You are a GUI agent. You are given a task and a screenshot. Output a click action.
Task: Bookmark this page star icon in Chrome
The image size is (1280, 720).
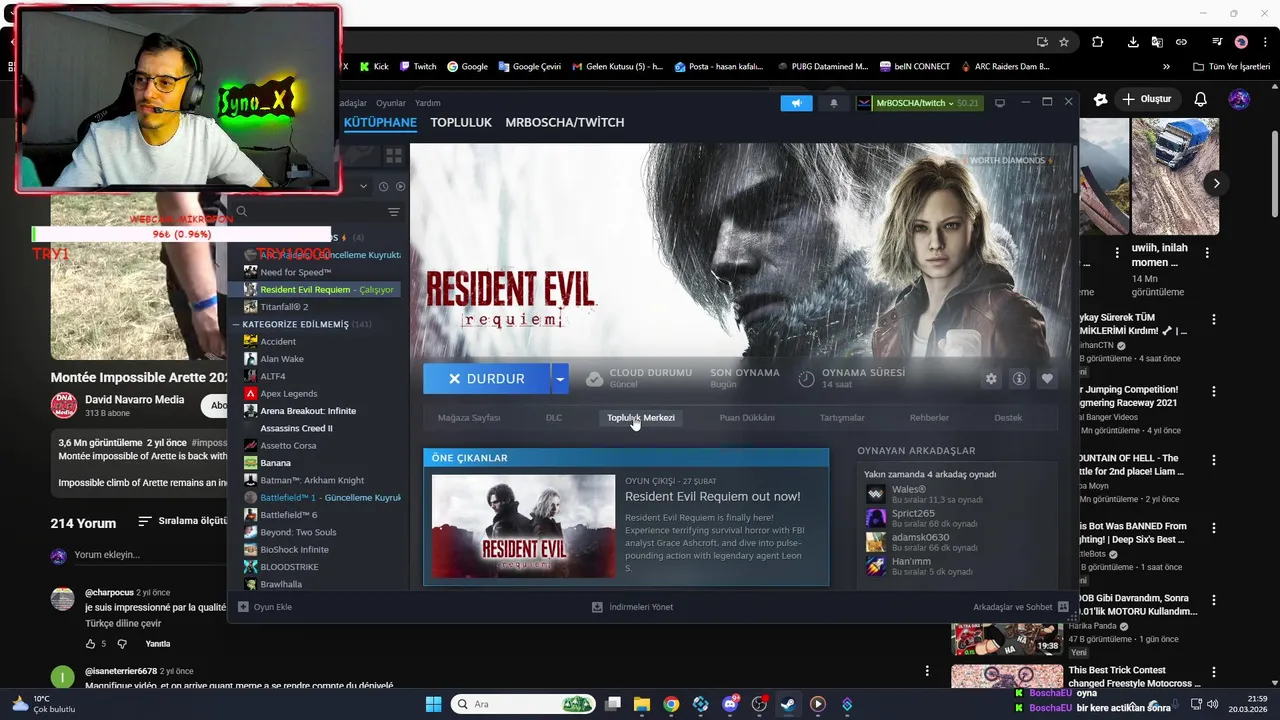[1064, 42]
